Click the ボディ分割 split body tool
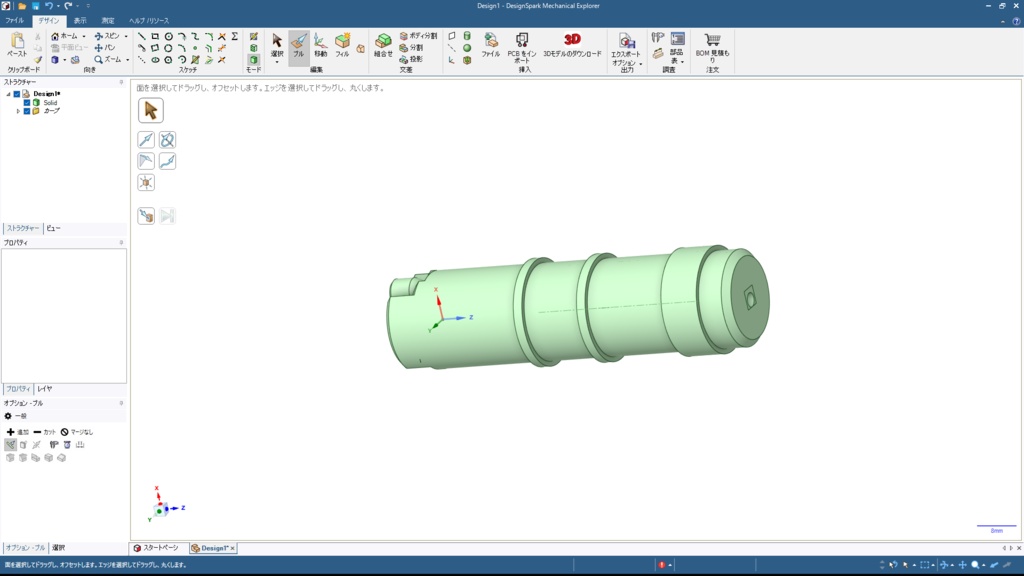Screen dimensions: 1024x576 click(418, 36)
